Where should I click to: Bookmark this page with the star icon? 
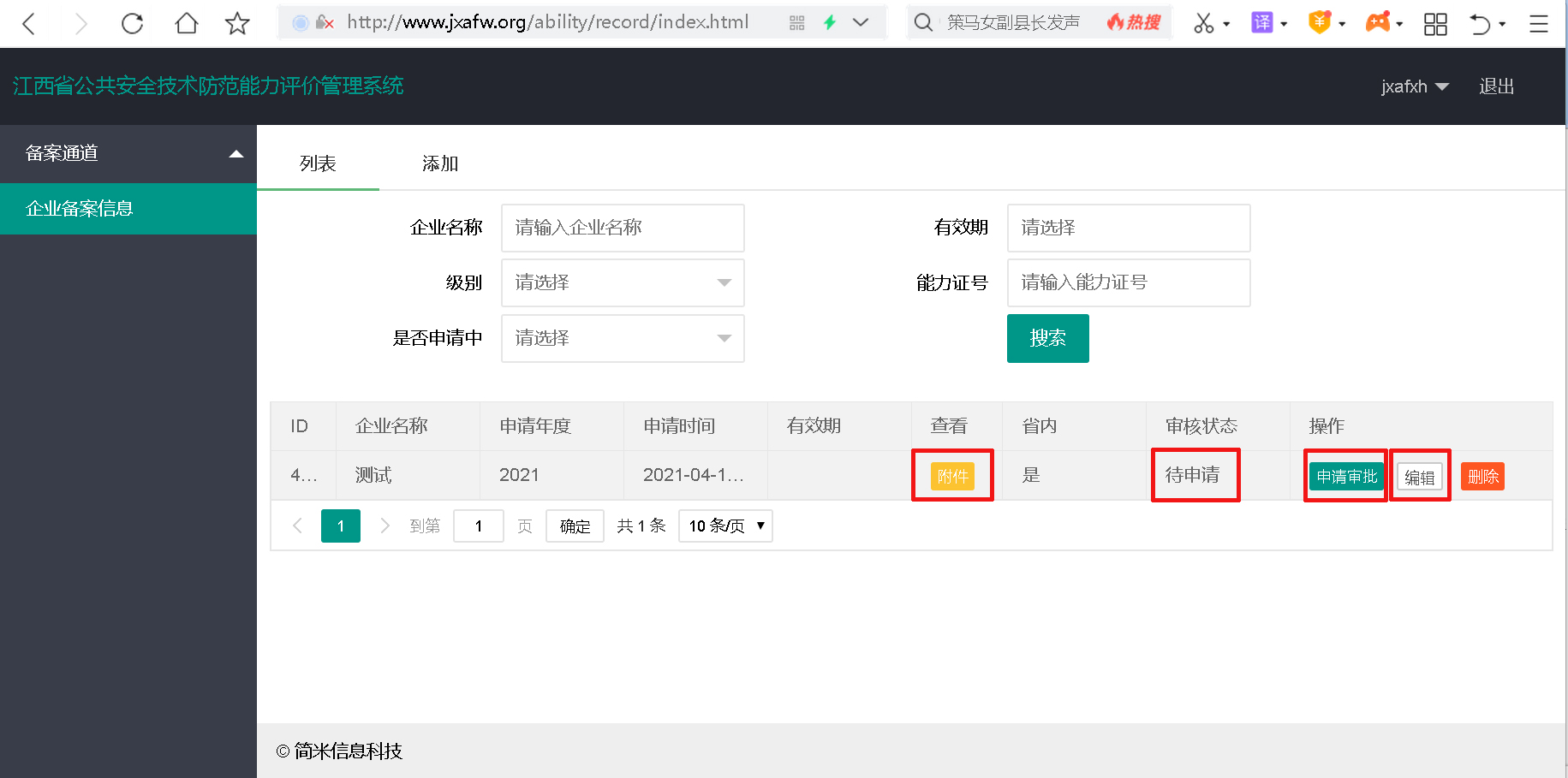pyautogui.click(x=237, y=23)
